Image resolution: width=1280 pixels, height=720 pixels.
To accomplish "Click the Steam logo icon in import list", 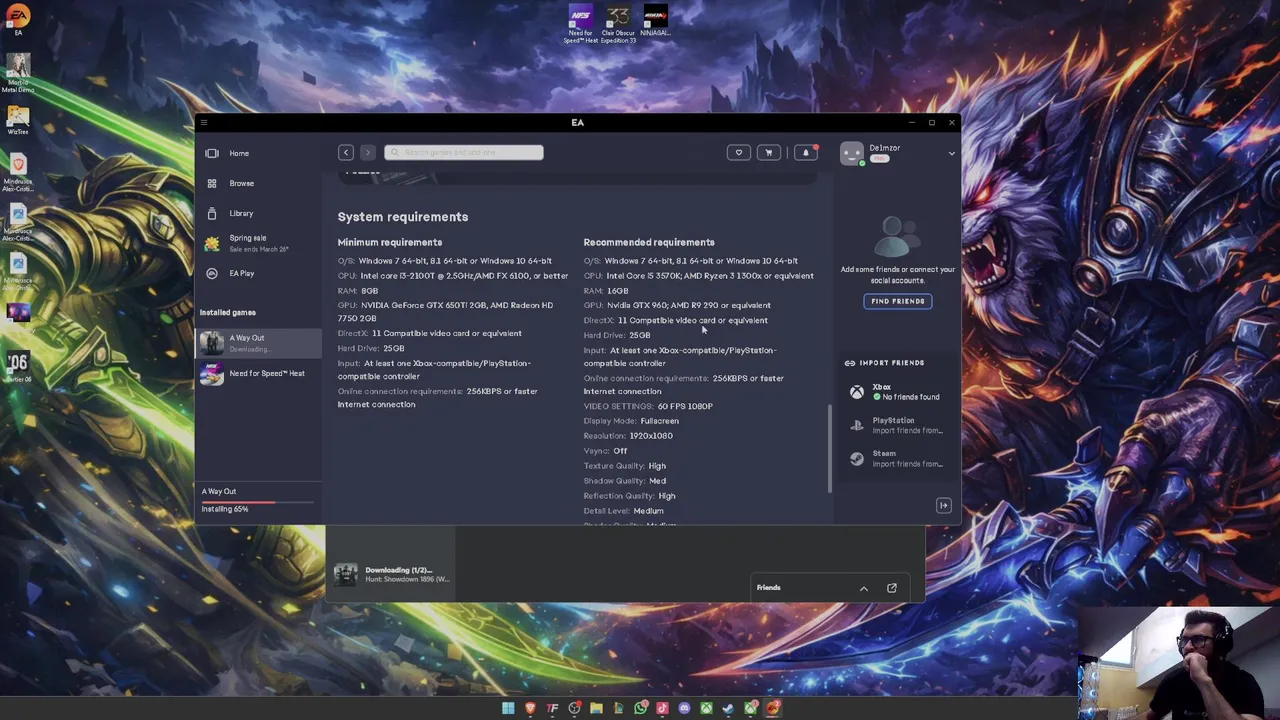I will point(857,459).
